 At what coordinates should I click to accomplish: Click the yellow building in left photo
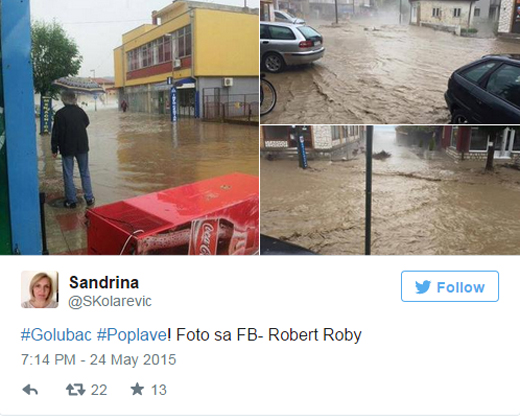(187, 60)
